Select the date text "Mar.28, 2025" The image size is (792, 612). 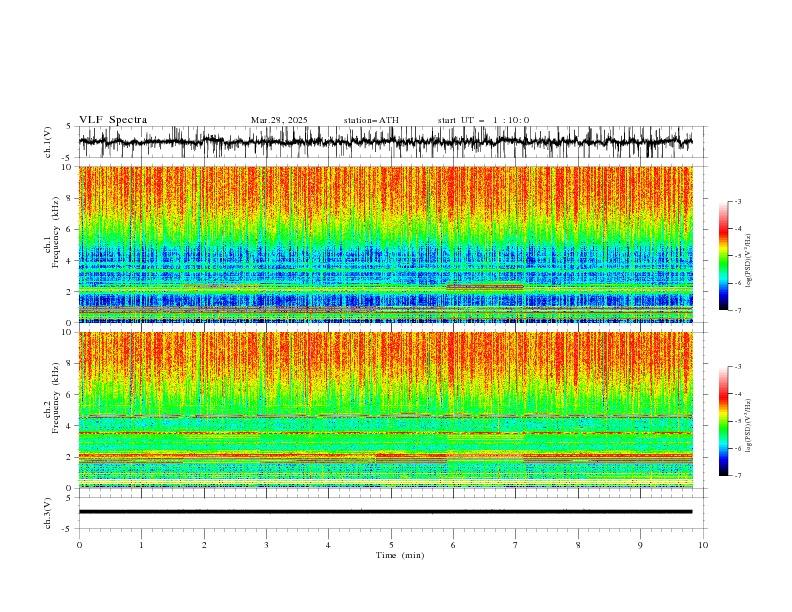[x=279, y=120]
